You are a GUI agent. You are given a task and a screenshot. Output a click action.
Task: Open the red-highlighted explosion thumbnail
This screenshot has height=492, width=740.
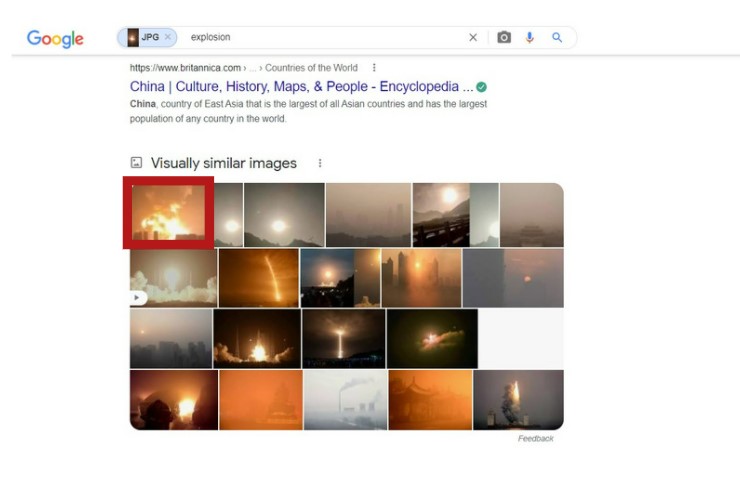tap(168, 212)
